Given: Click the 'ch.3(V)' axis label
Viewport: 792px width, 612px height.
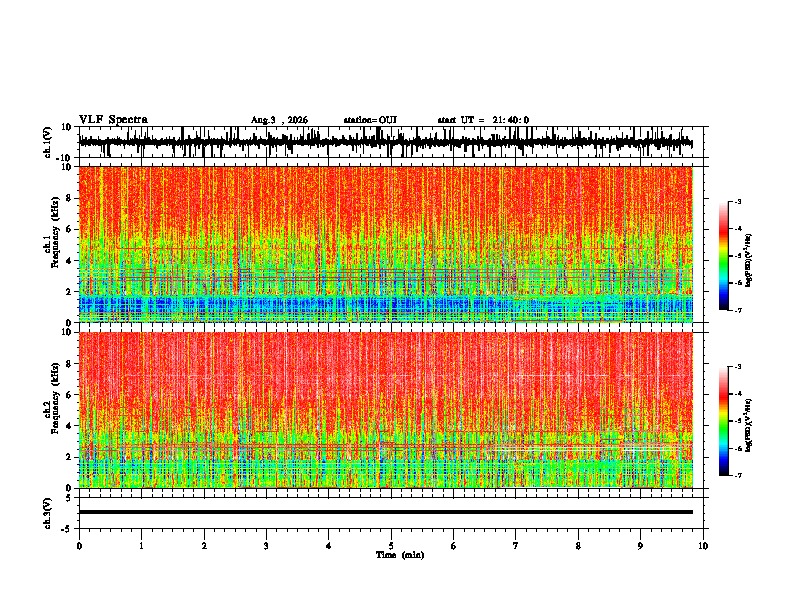Looking at the screenshot, I should point(48,513).
